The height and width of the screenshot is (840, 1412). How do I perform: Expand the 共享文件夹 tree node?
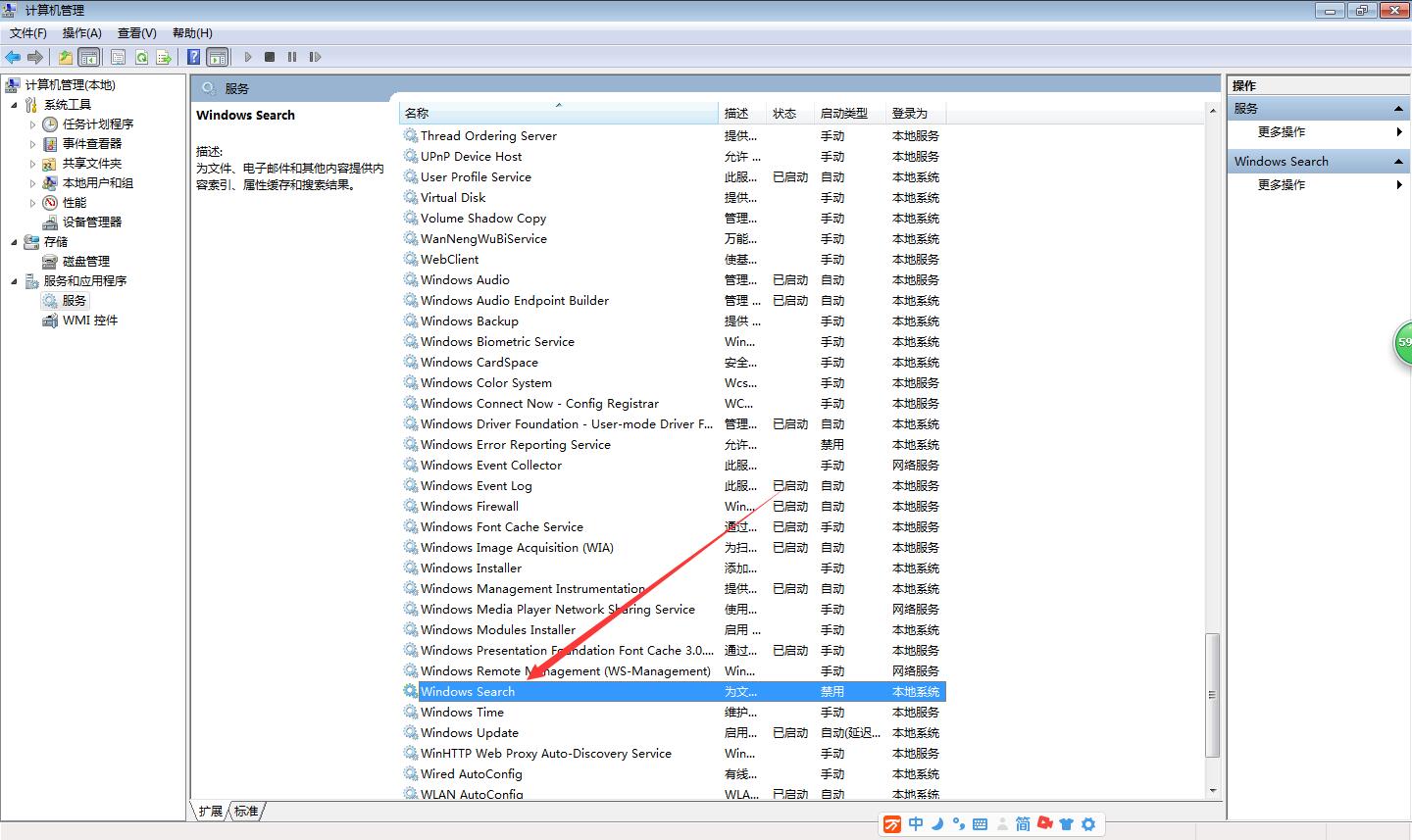pyautogui.click(x=32, y=164)
